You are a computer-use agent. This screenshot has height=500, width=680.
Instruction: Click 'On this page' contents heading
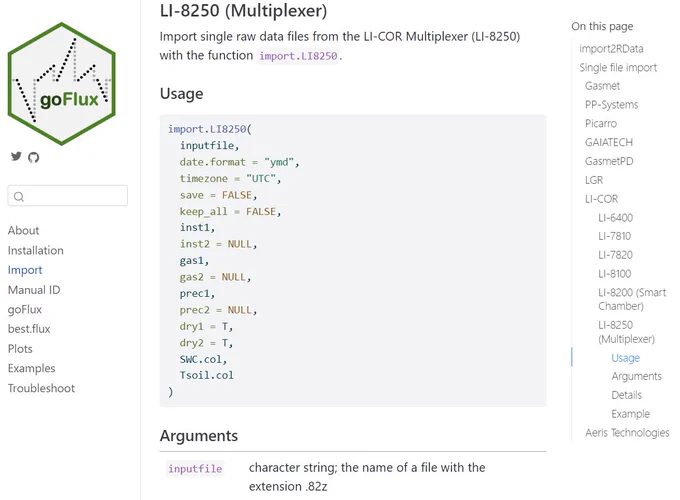click(x=602, y=26)
